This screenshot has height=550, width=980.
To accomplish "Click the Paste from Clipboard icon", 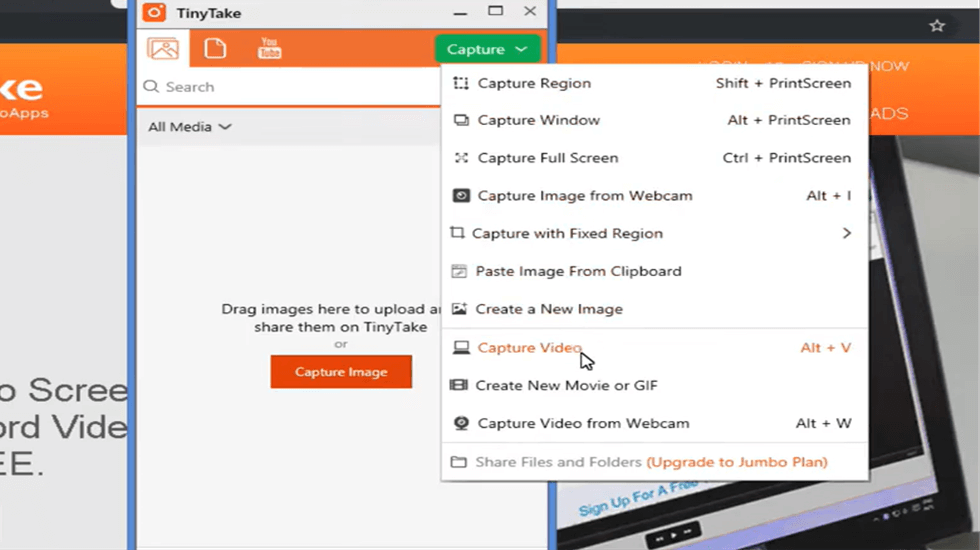I will pyautogui.click(x=459, y=271).
